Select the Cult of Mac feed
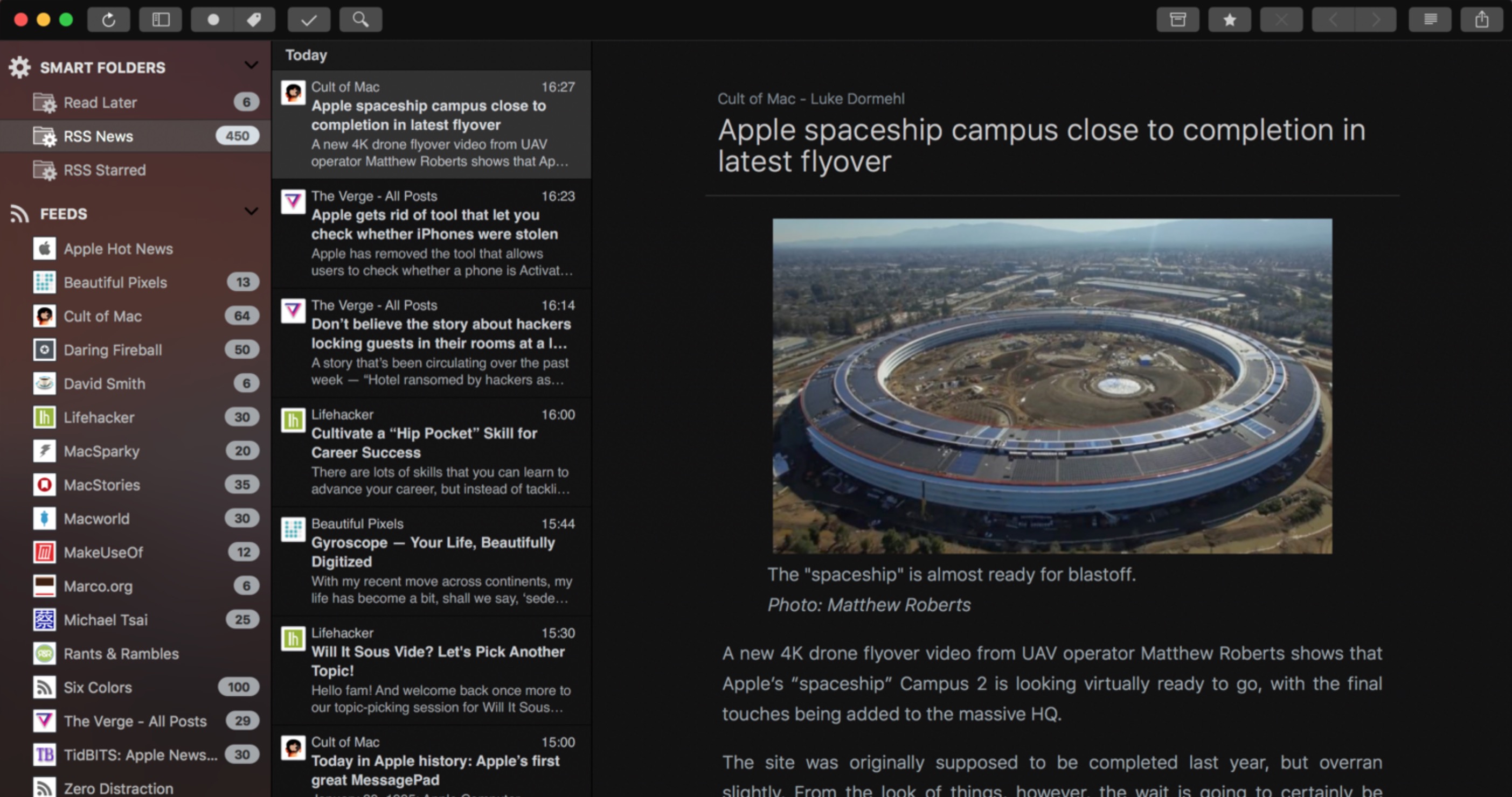1512x797 pixels. (135, 316)
